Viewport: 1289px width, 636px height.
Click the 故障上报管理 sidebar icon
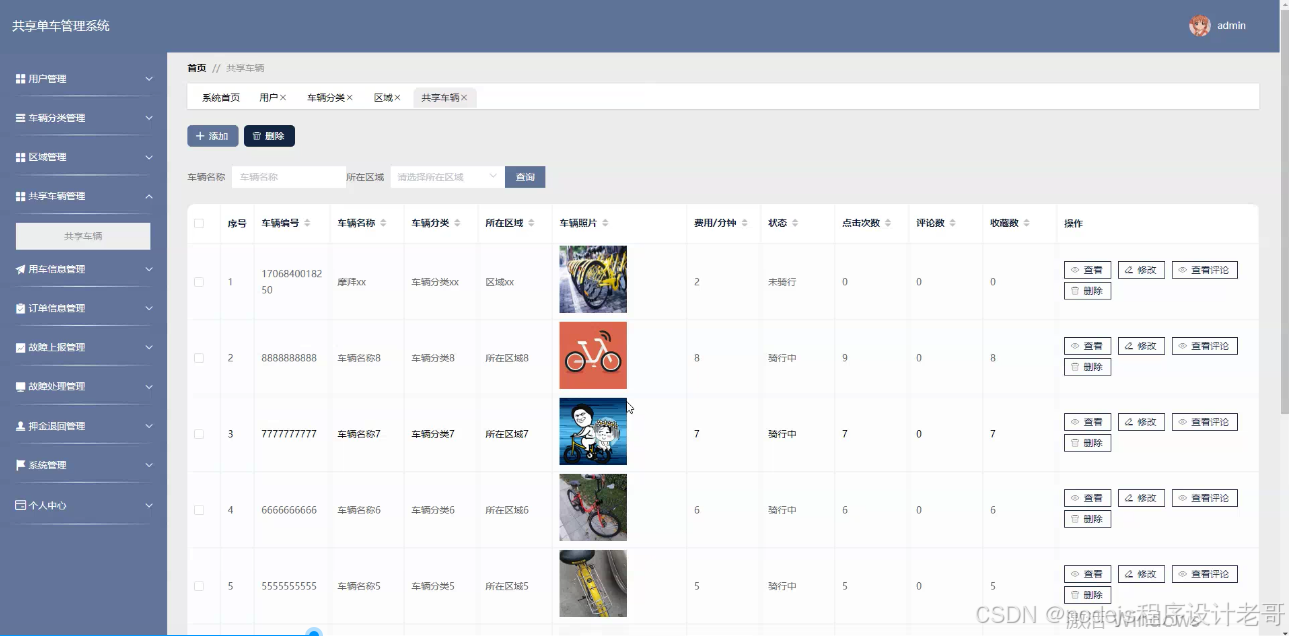[x=20, y=347]
